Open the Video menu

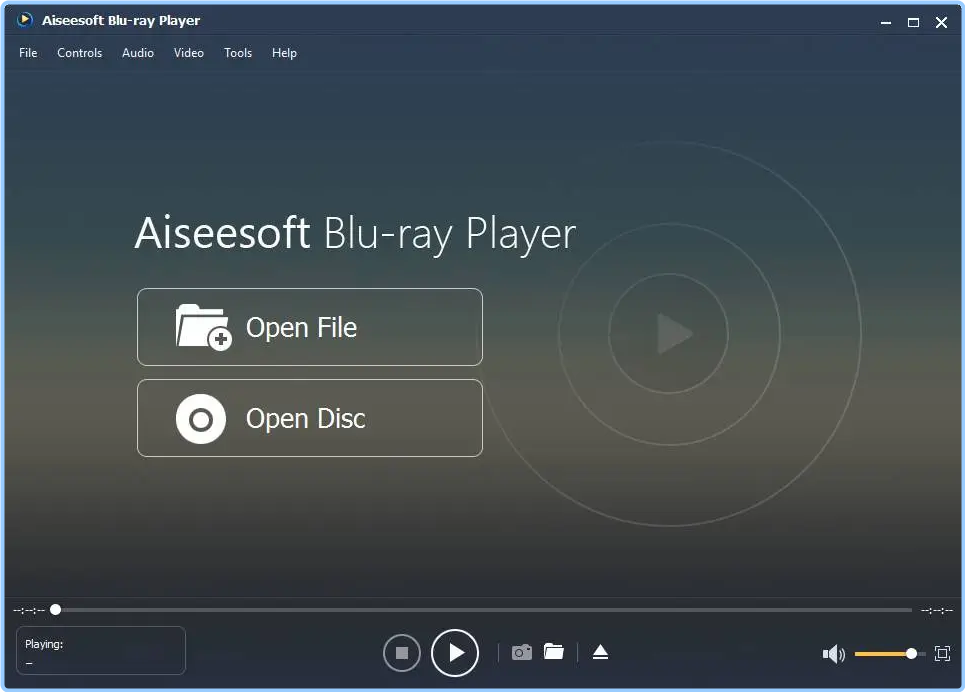188,53
